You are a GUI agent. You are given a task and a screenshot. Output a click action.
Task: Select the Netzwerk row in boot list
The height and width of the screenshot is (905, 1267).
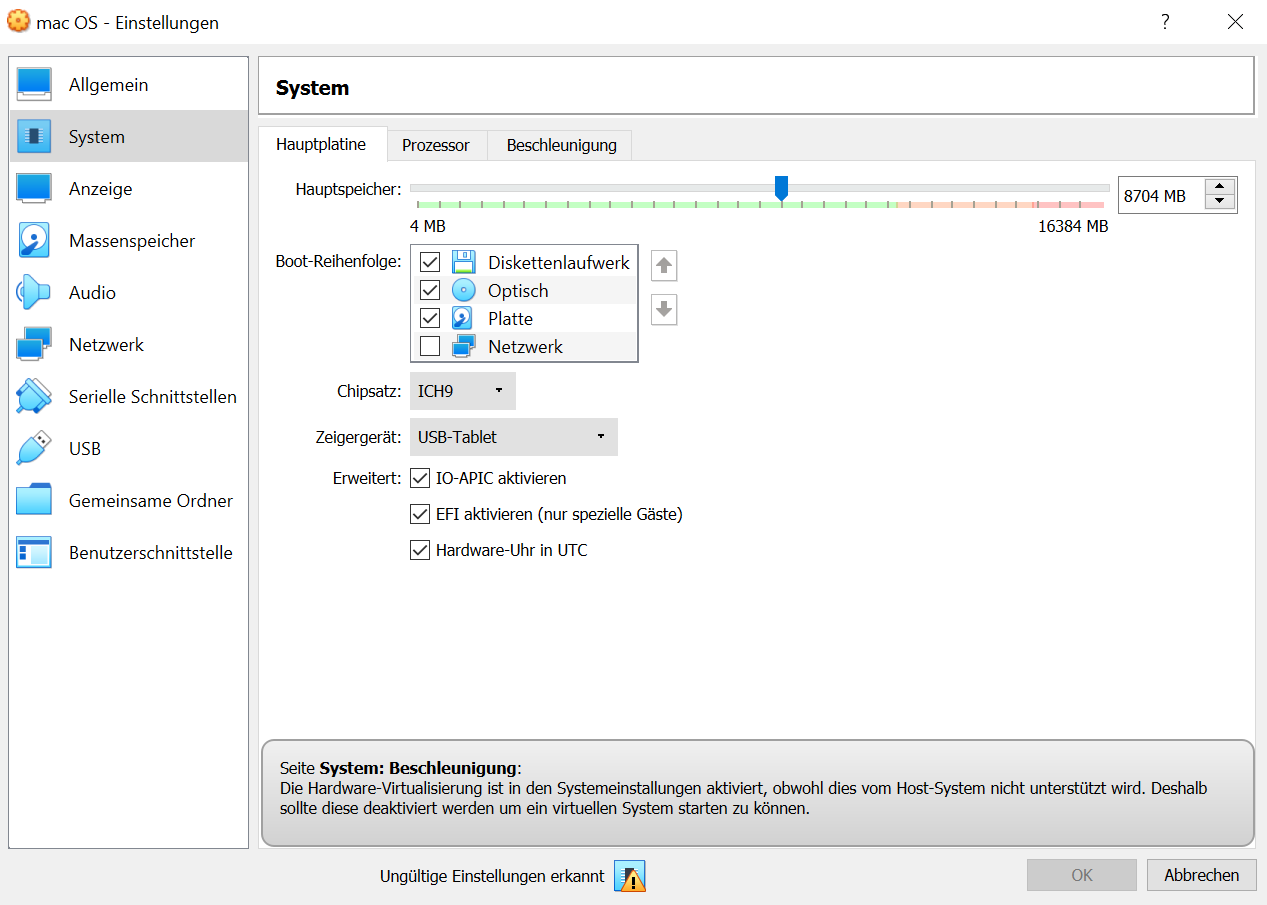[524, 347]
